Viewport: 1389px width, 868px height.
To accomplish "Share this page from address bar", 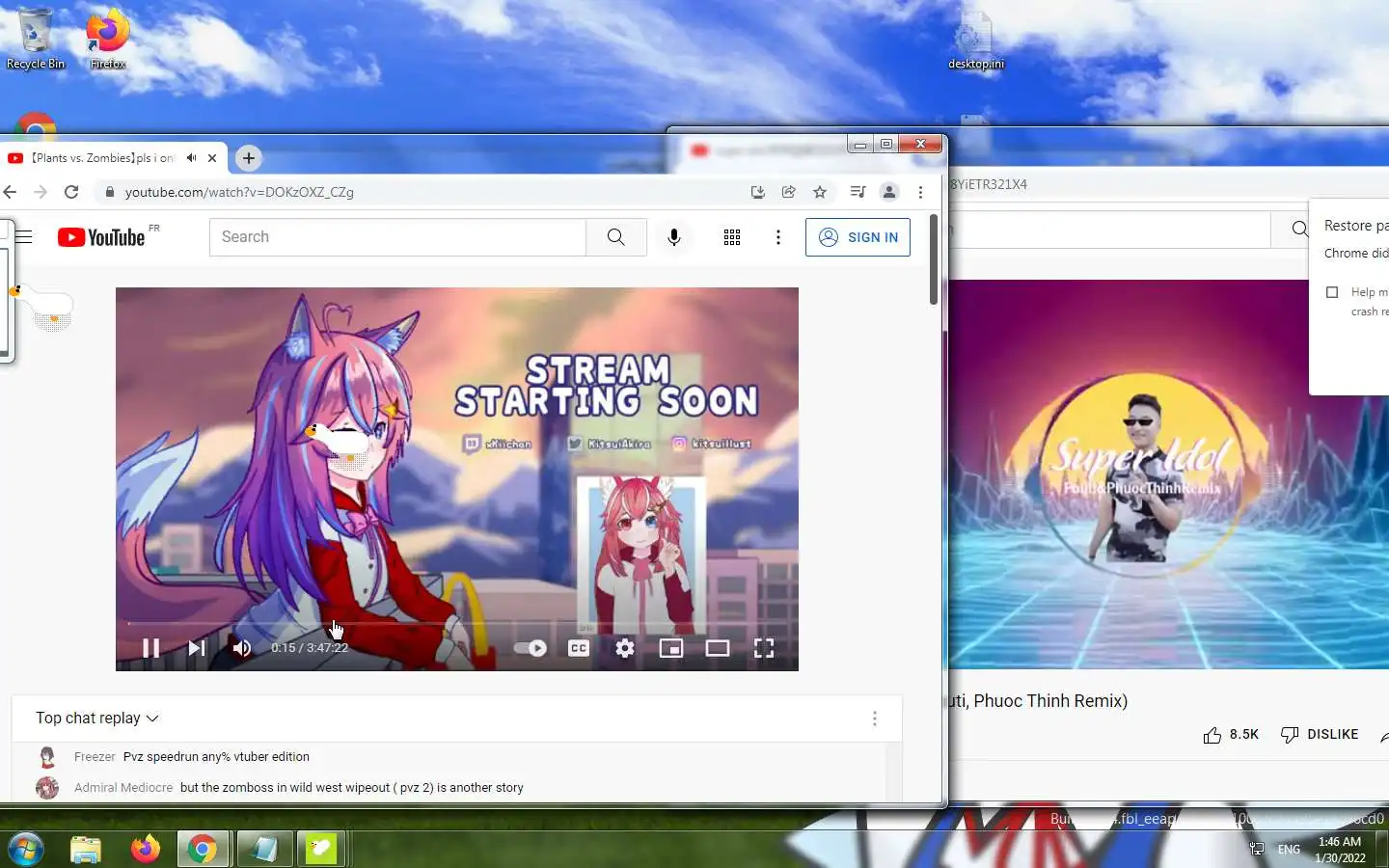I will tap(789, 192).
